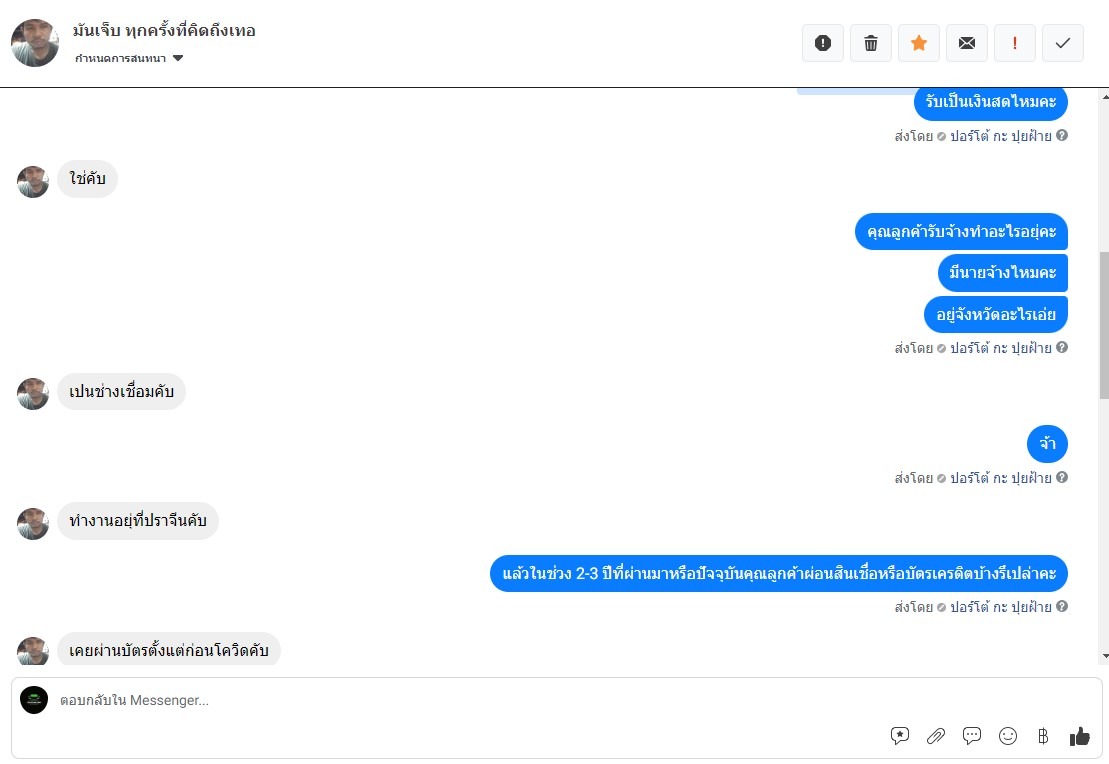Open the กำหนดการสนทนา dropdown
Viewport: 1109px width, 764px height.
point(129,58)
